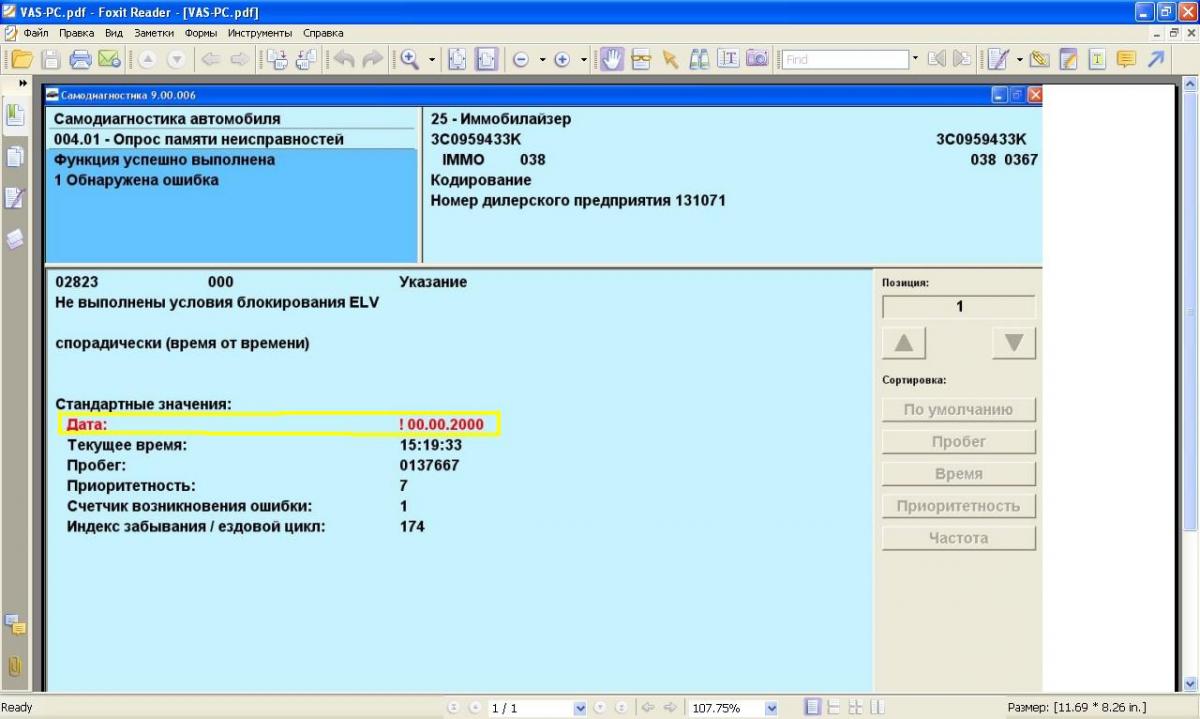Click the rotate pages left icon

tap(277, 59)
